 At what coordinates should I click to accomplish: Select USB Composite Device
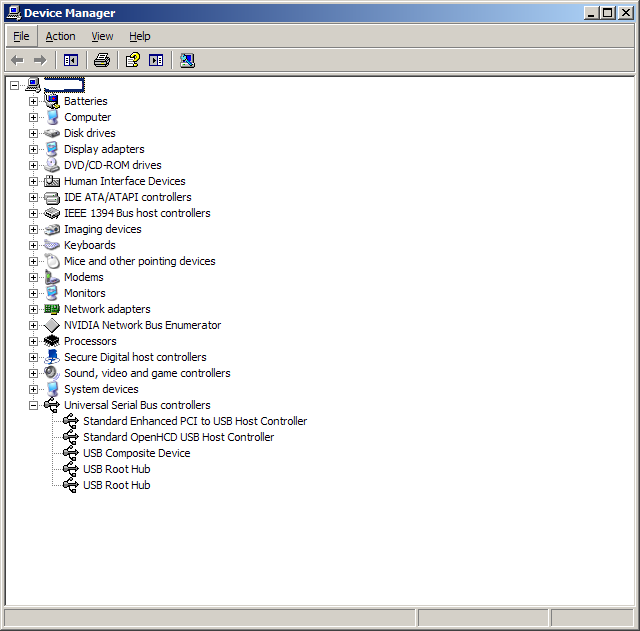tap(137, 453)
